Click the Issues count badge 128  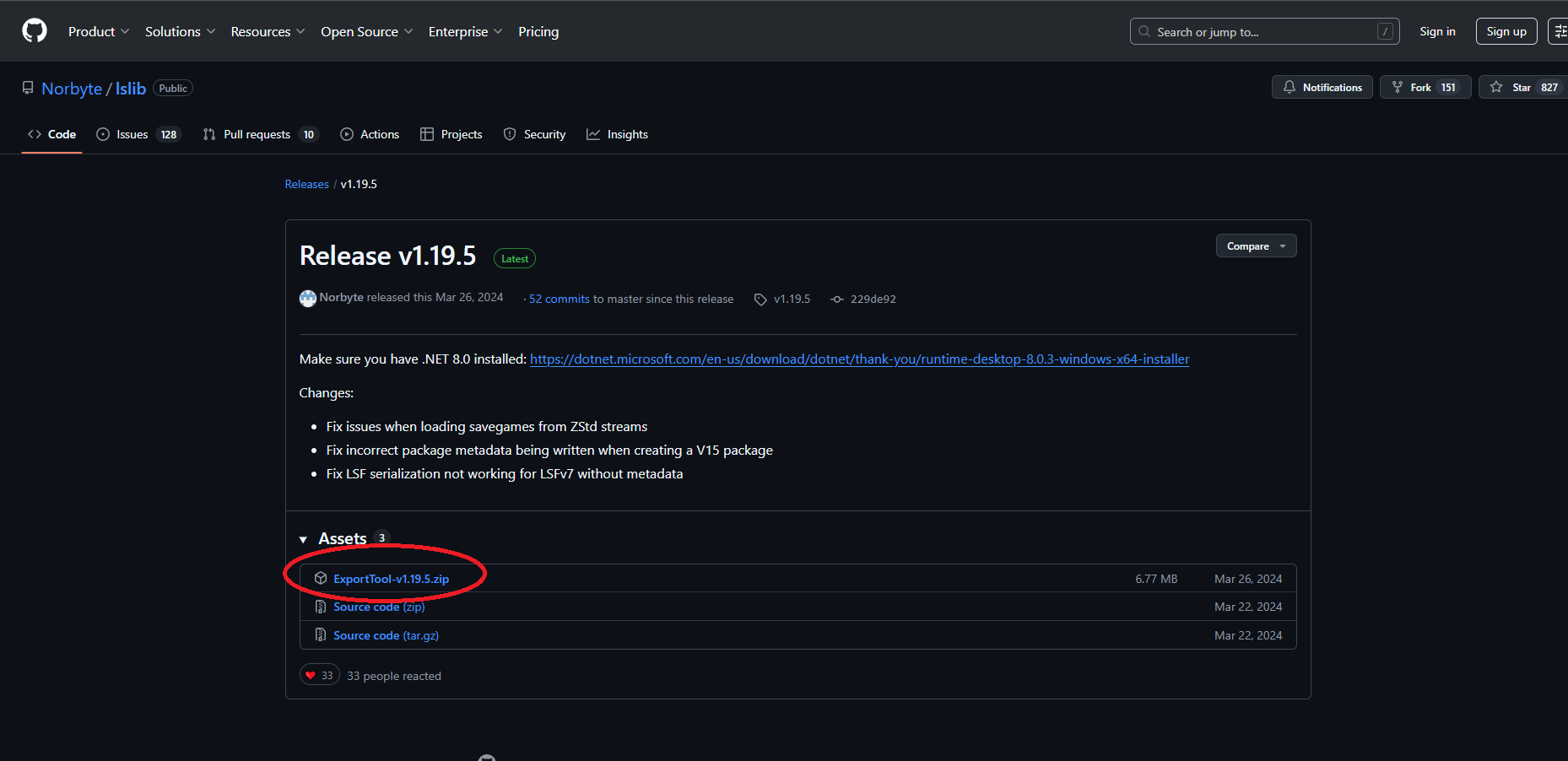(x=169, y=134)
